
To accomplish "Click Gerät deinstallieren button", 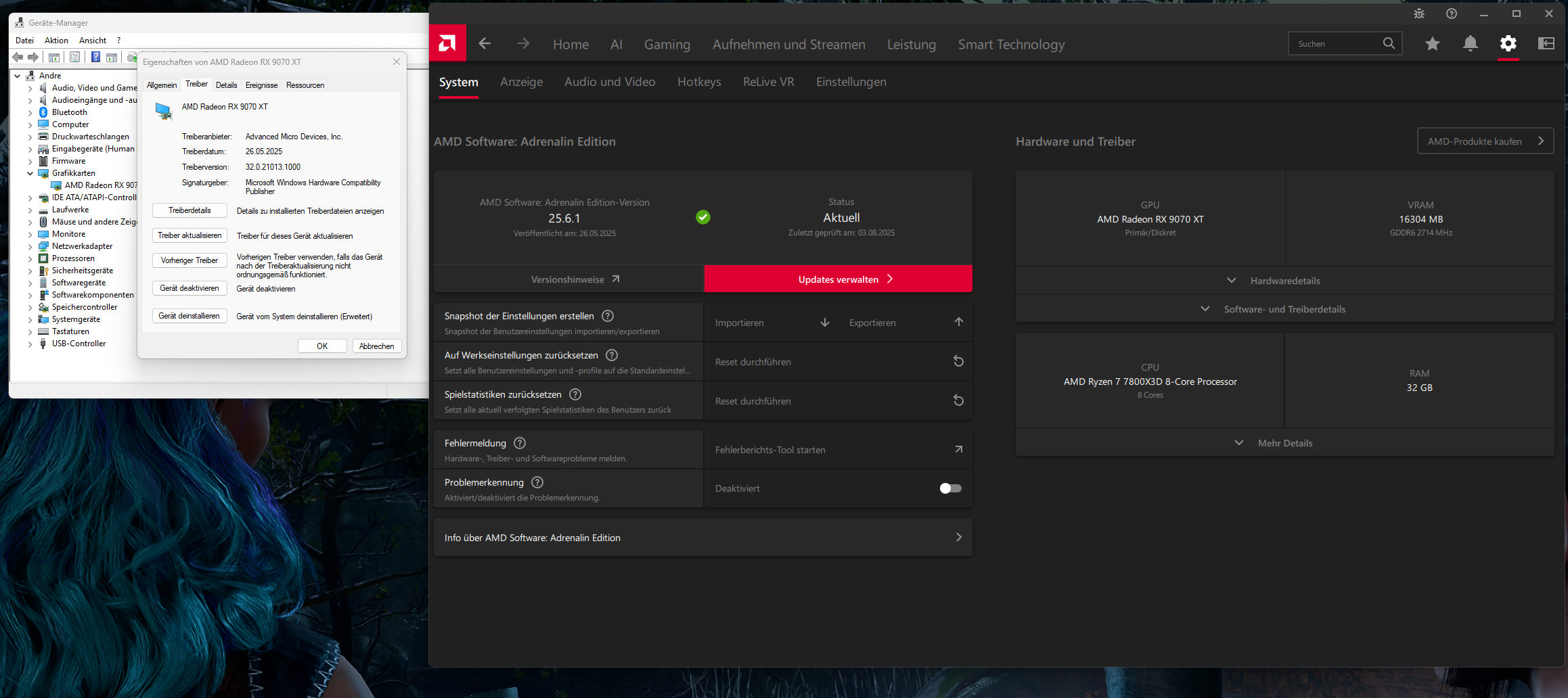I will 189,316.
